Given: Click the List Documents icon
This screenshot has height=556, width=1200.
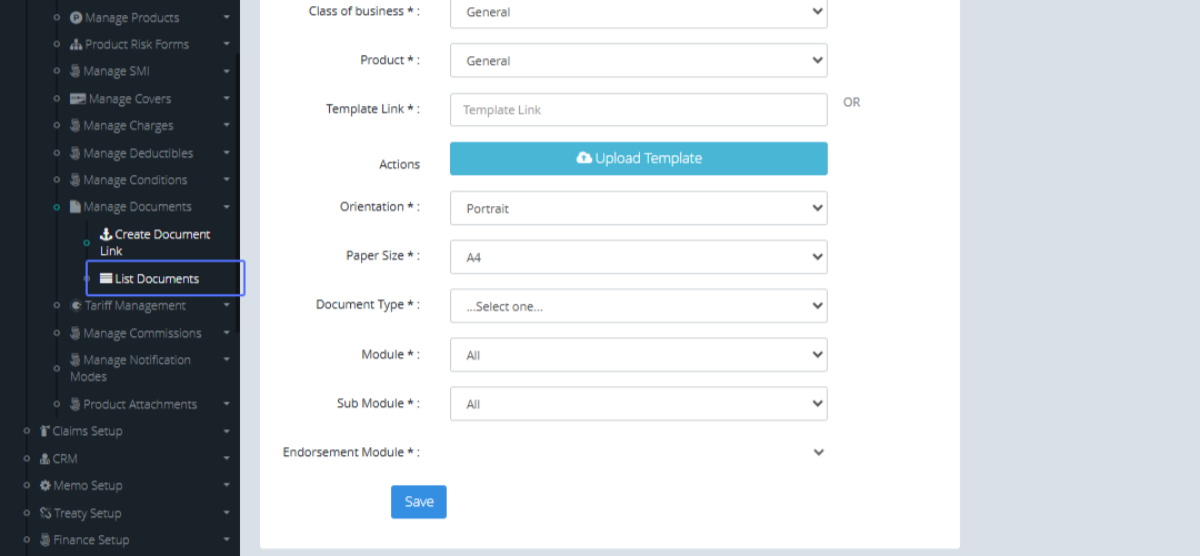Looking at the screenshot, I should [x=106, y=279].
